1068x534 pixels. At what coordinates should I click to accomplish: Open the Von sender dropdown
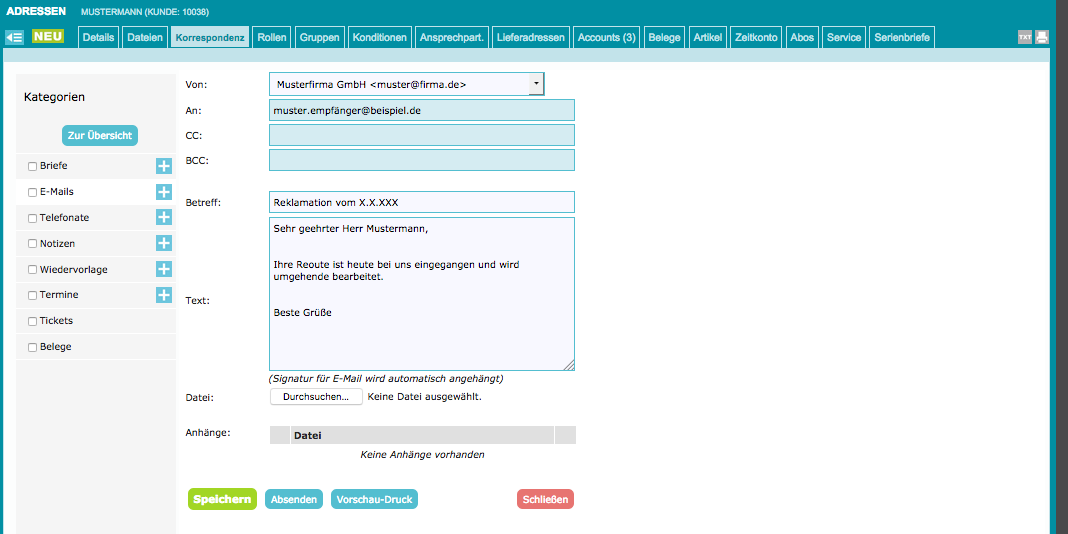pyautogui.click(x=536, y=84)
